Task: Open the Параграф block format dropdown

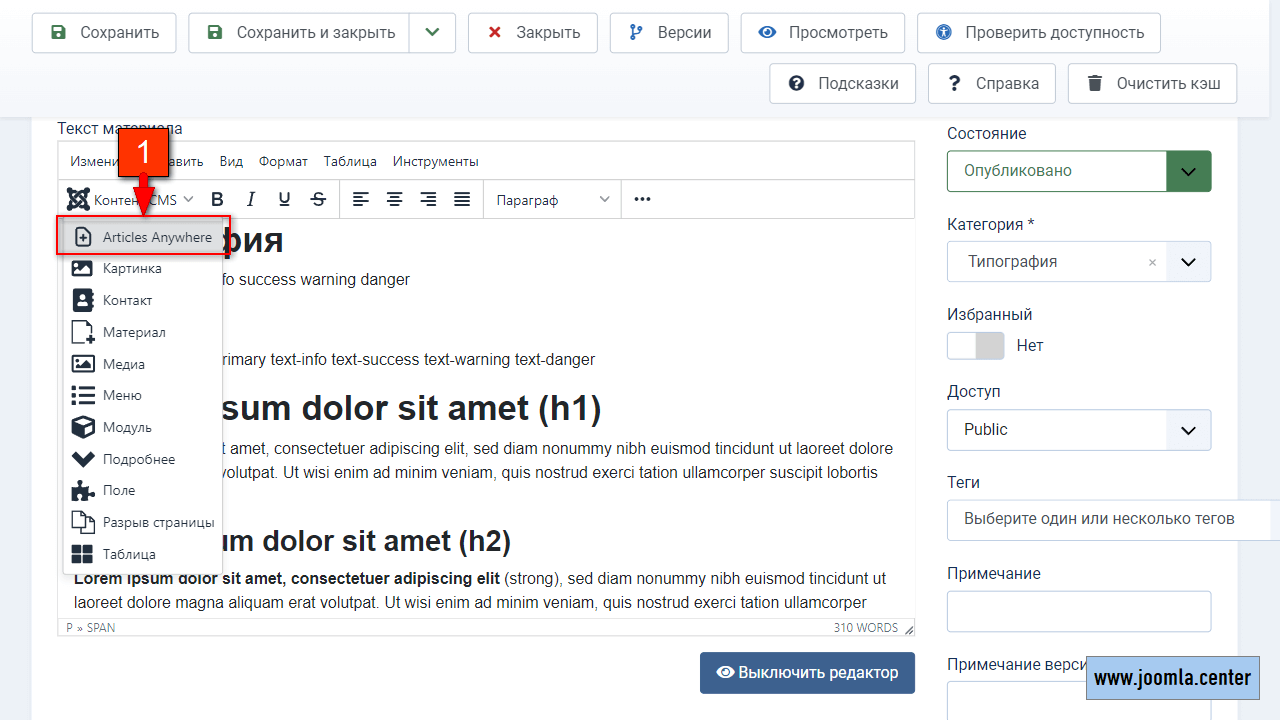Action: (x=552, y=199)
